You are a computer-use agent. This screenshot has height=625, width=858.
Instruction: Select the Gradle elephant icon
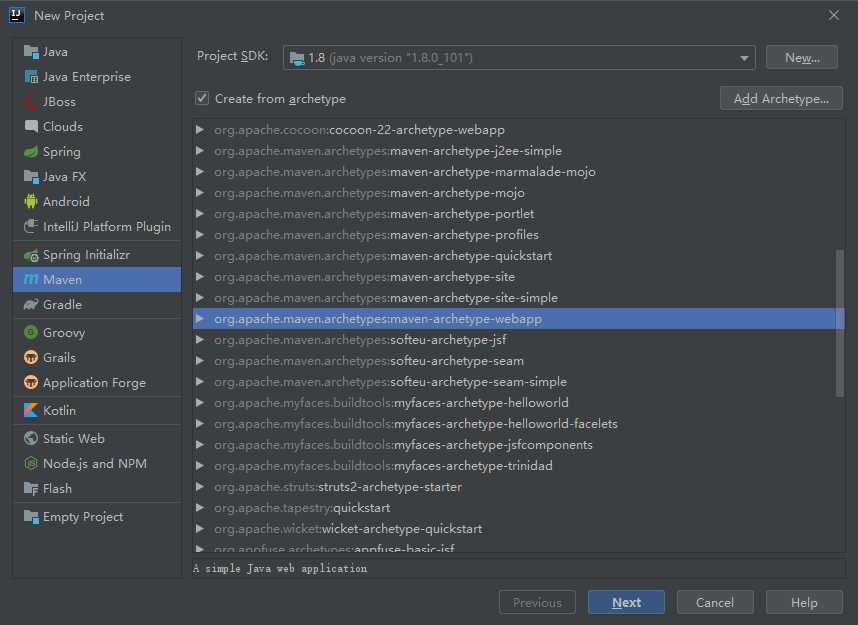[31, 305]
